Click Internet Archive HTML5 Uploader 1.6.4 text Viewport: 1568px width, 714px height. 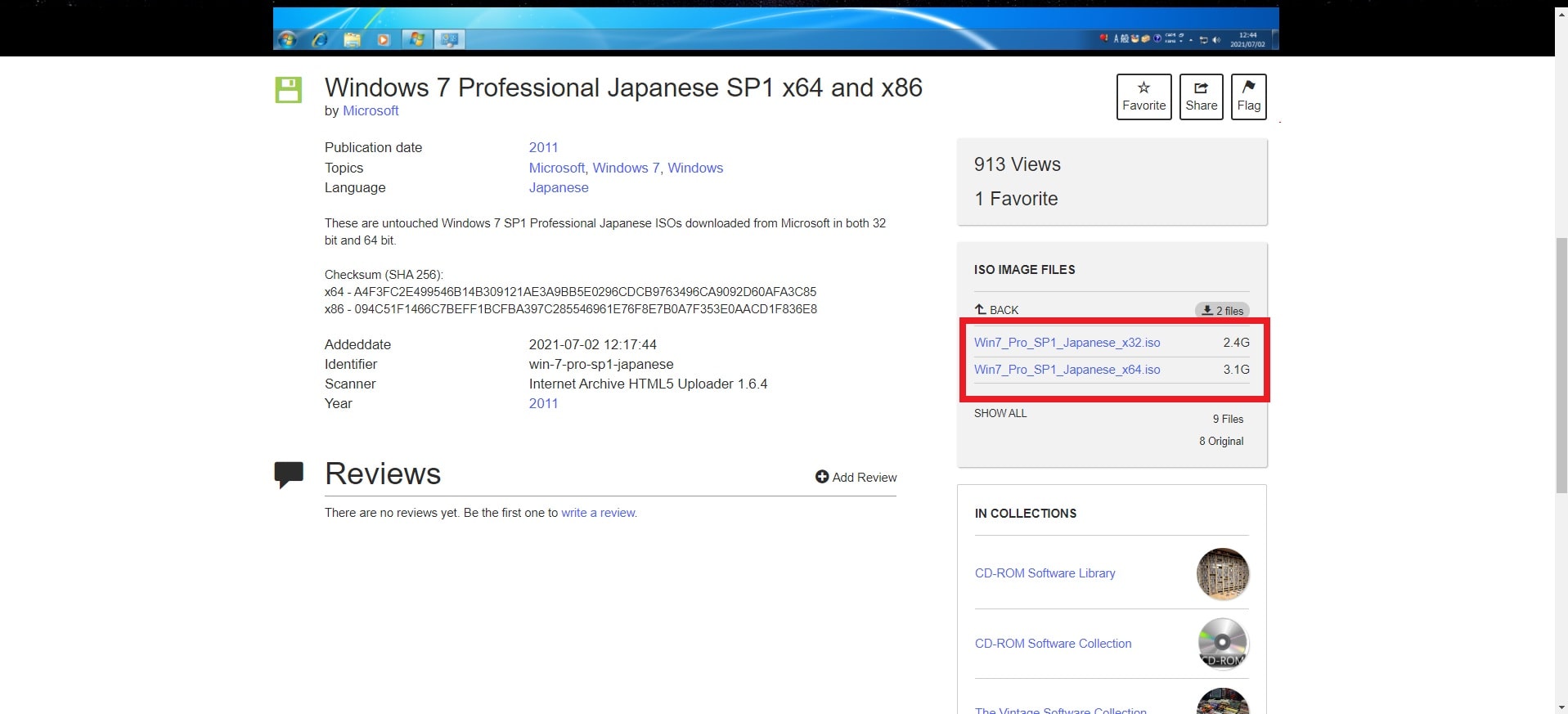[x=648, y=384]
